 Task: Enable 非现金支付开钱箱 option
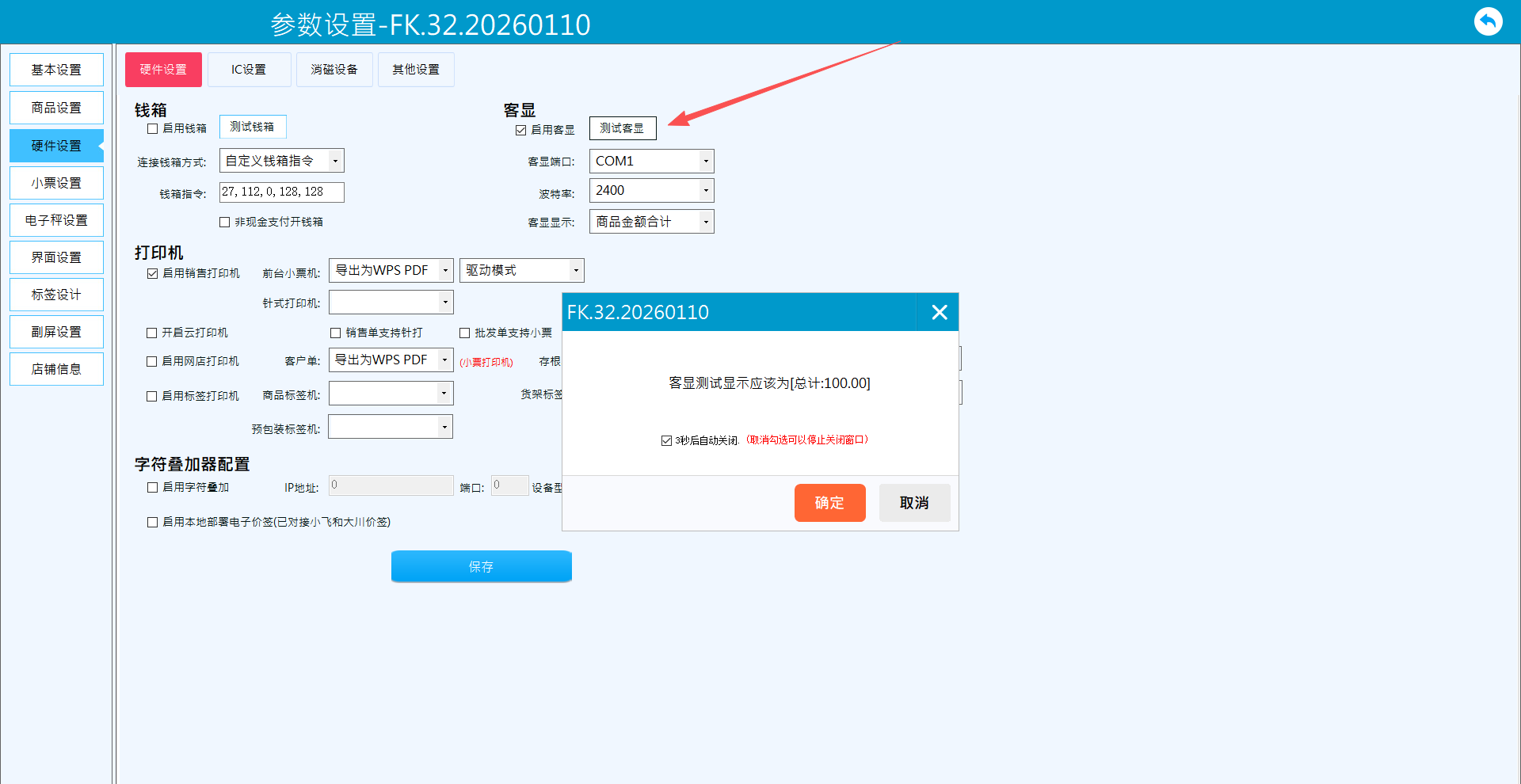pyautogui.click(x=225, y=223)
